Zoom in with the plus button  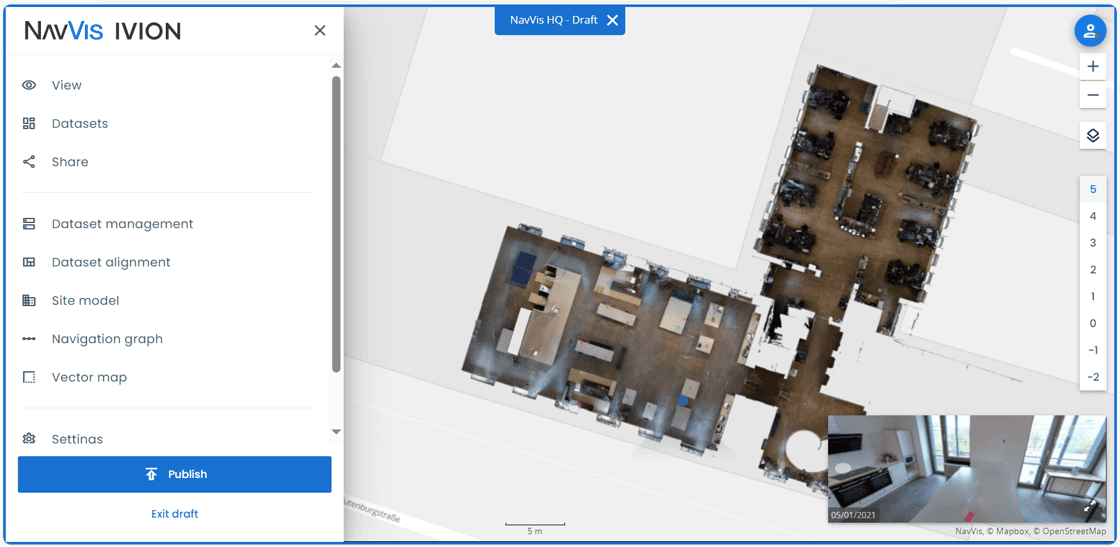click(1093, 66)
